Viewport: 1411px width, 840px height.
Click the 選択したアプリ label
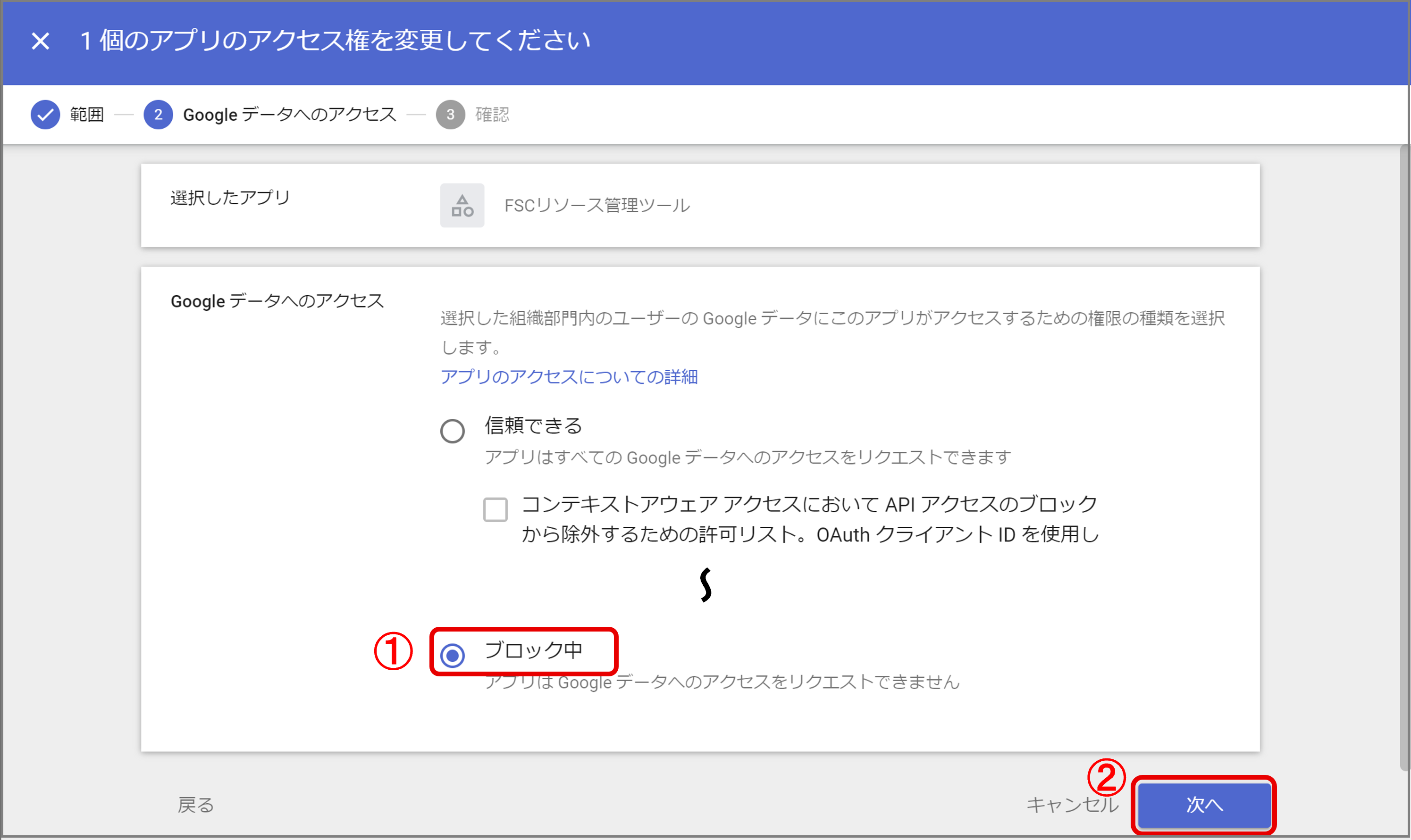coord(230,198)
